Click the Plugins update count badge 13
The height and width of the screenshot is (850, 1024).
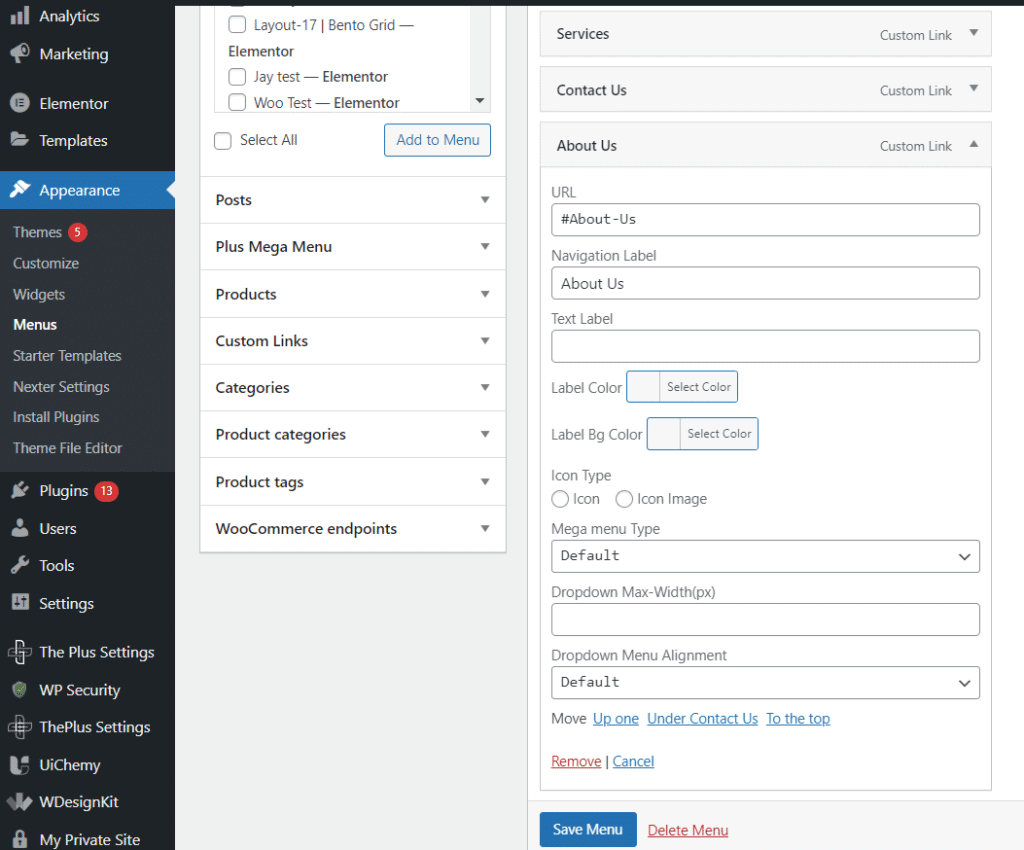click(x=106, y=490)
